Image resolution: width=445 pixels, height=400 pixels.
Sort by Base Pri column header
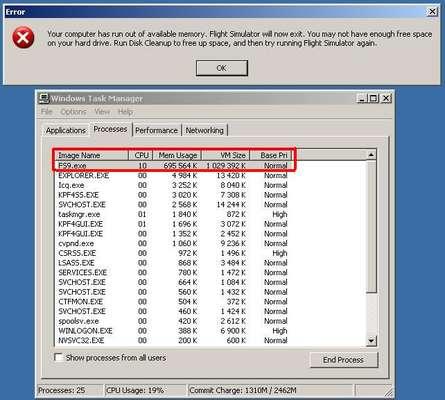click(x=271, y=155)
